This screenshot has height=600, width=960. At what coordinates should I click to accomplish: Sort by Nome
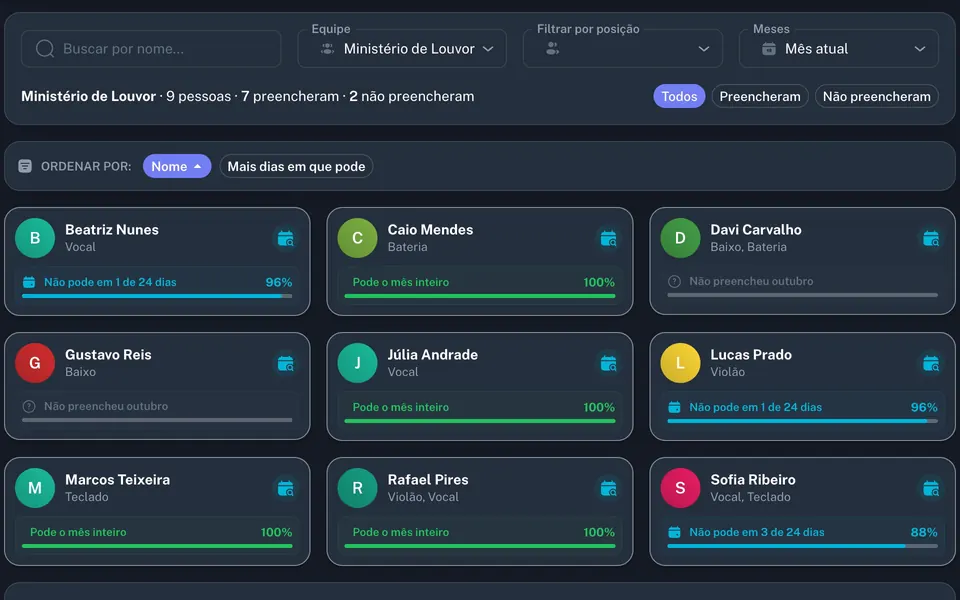click(177, 166)
